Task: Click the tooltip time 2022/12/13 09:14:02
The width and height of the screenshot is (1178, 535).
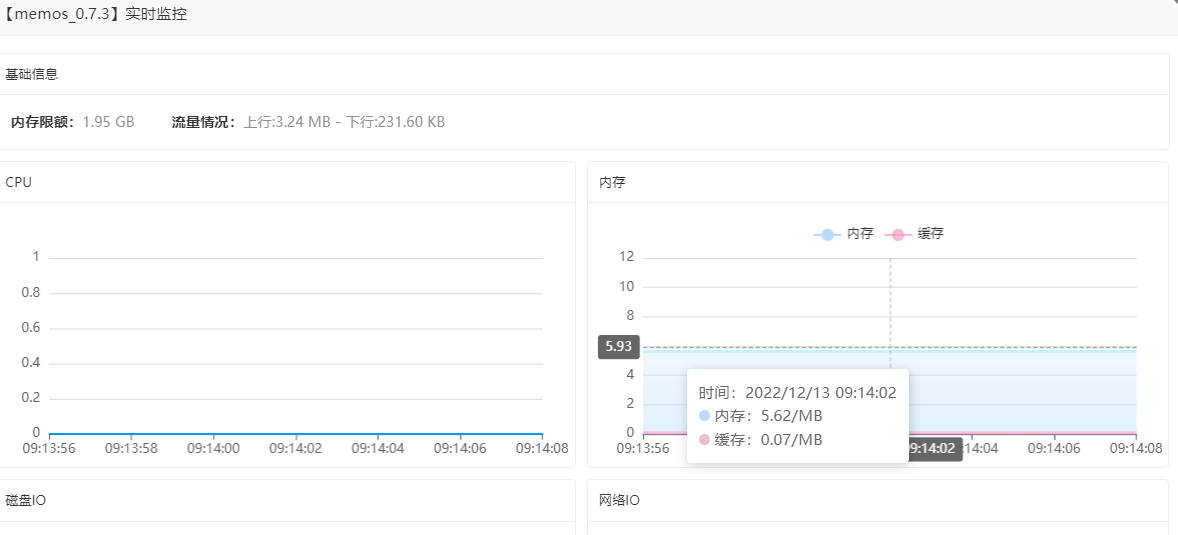Action: [798, 392]
